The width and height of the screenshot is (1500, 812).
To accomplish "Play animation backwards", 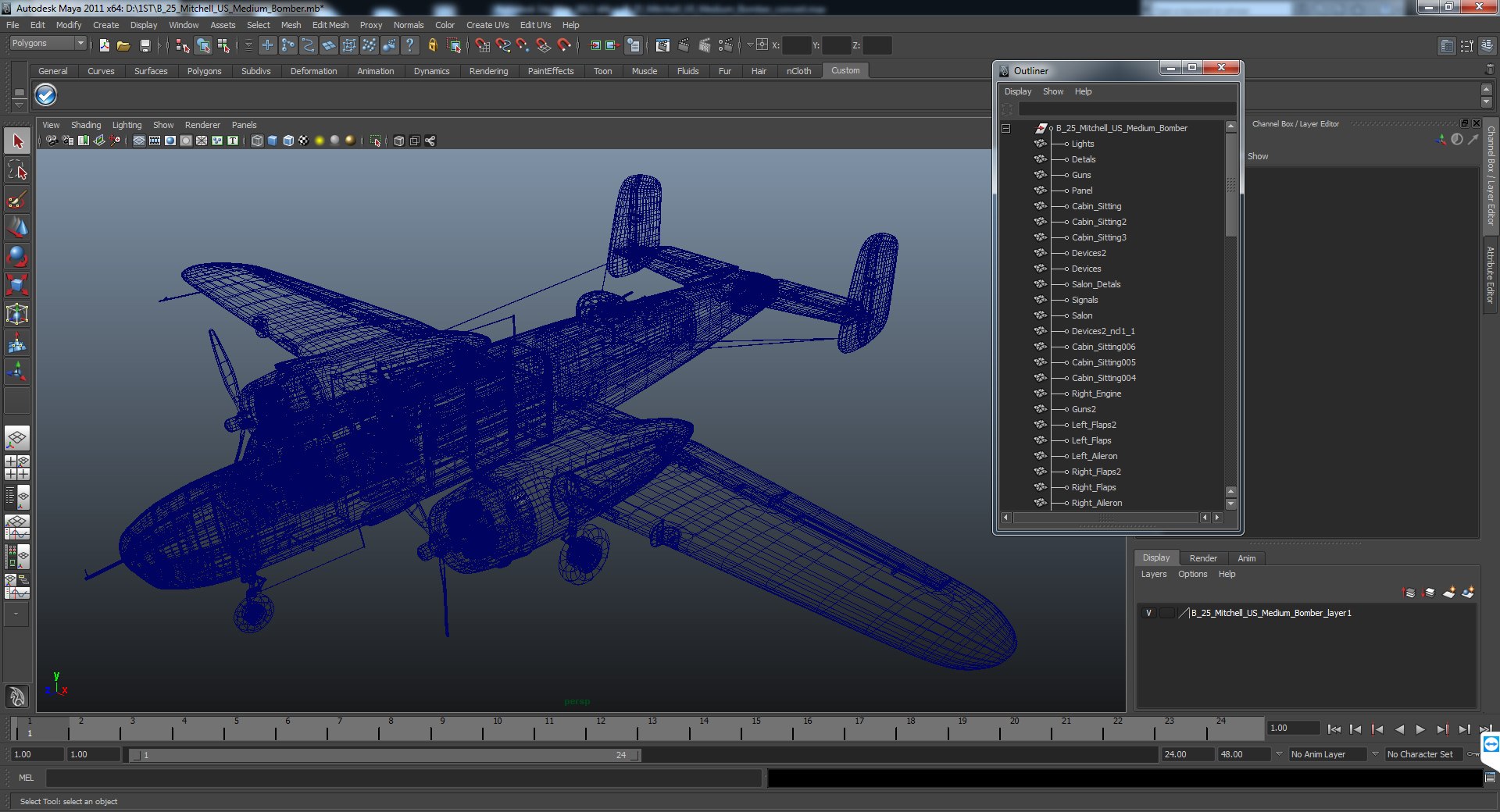I will (1399, 729).
